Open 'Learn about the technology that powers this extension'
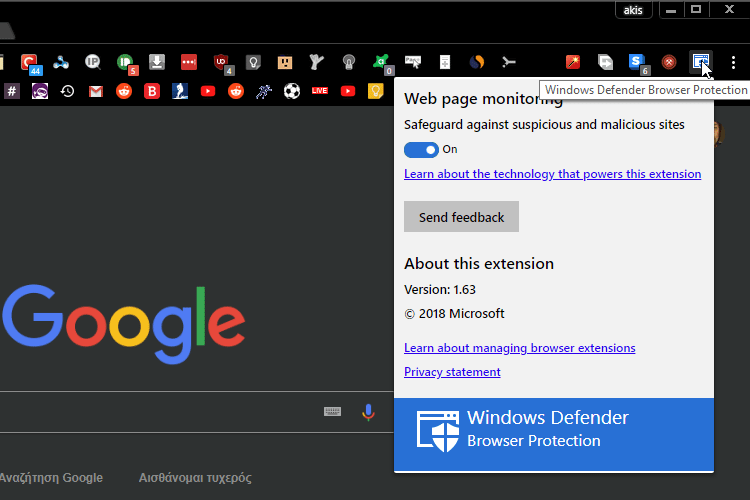The width and height of the screenshot is (750, 500). pos(552,174)
